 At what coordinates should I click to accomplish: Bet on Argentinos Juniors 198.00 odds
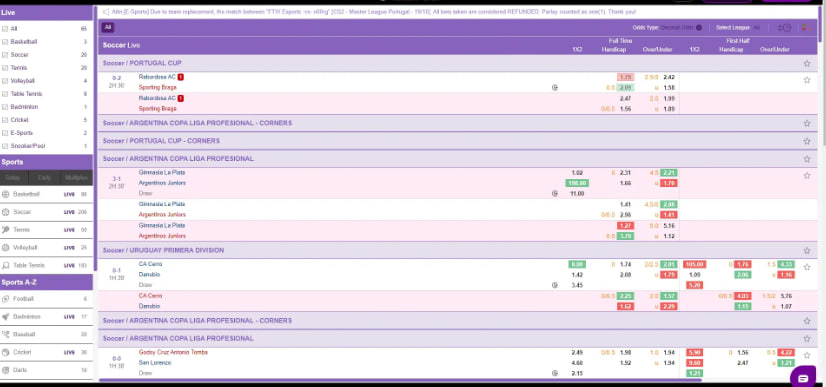[577, 183]
